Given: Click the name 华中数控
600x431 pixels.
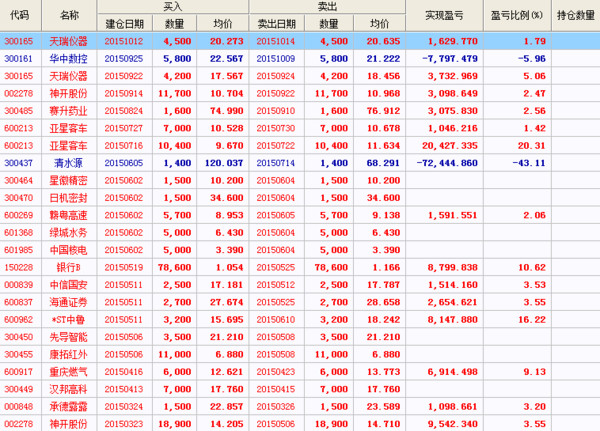Looking at the screenshot, I should tap(68, 59).
